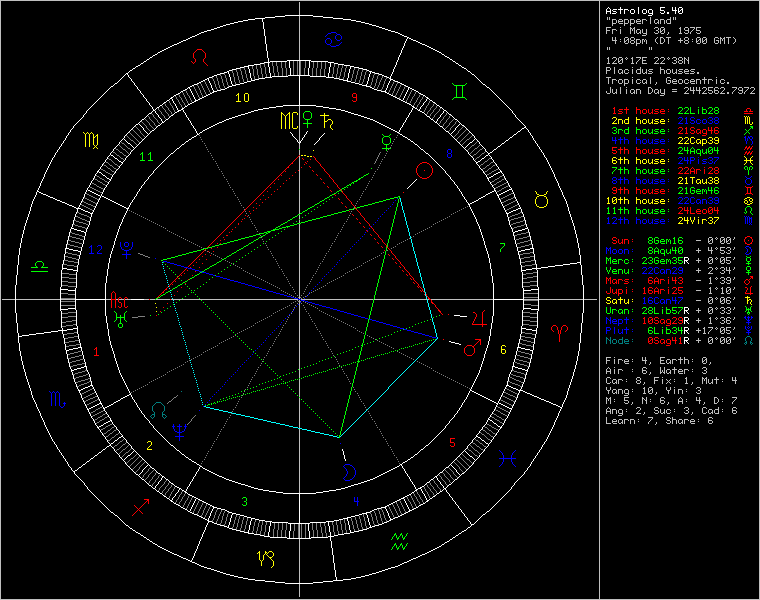The width and height of the screenshot is (760, 600).
Task: Click the 'Julian Day = 2442562.7972' line
Action: pyautogui.click(x=680, y=91)
